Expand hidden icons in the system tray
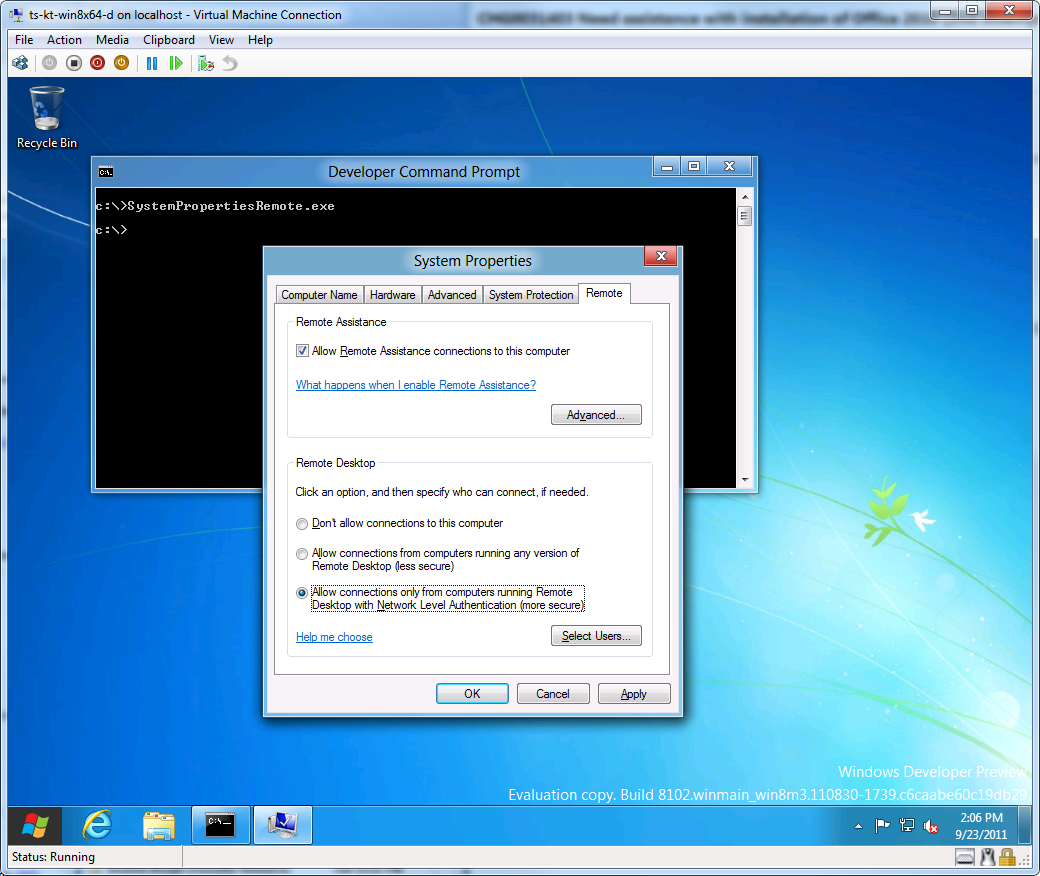The image size is (1040, 876). [x=858, y=827]
